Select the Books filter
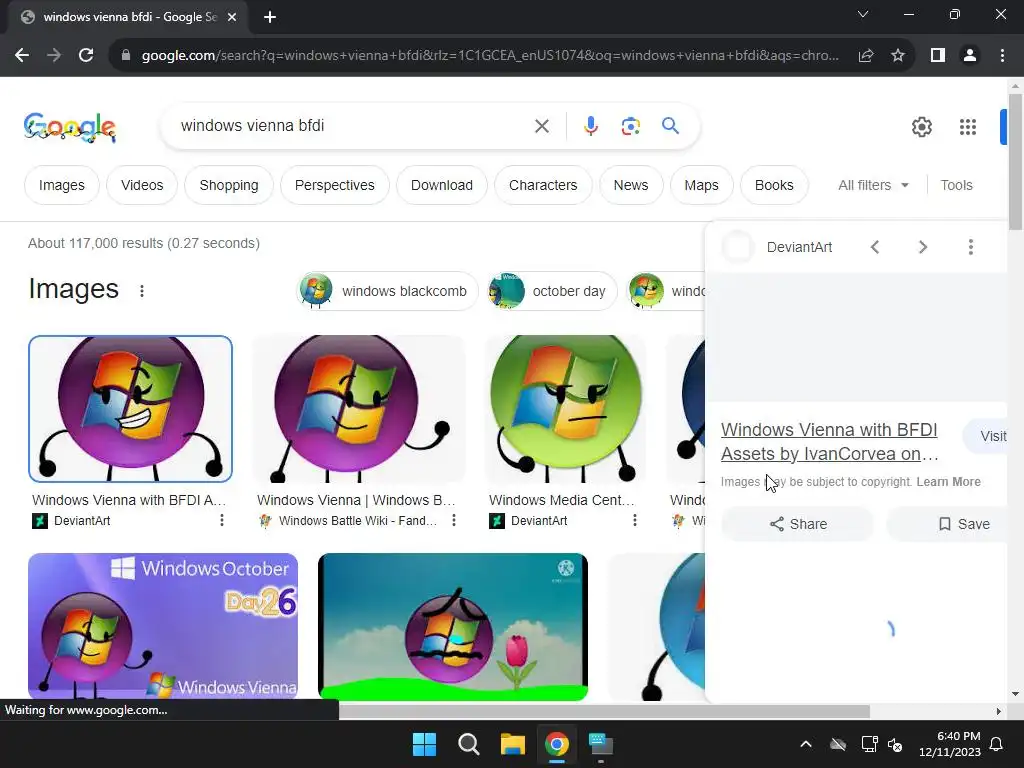The height and width of the screenshot is (768, 1024). 774,185
